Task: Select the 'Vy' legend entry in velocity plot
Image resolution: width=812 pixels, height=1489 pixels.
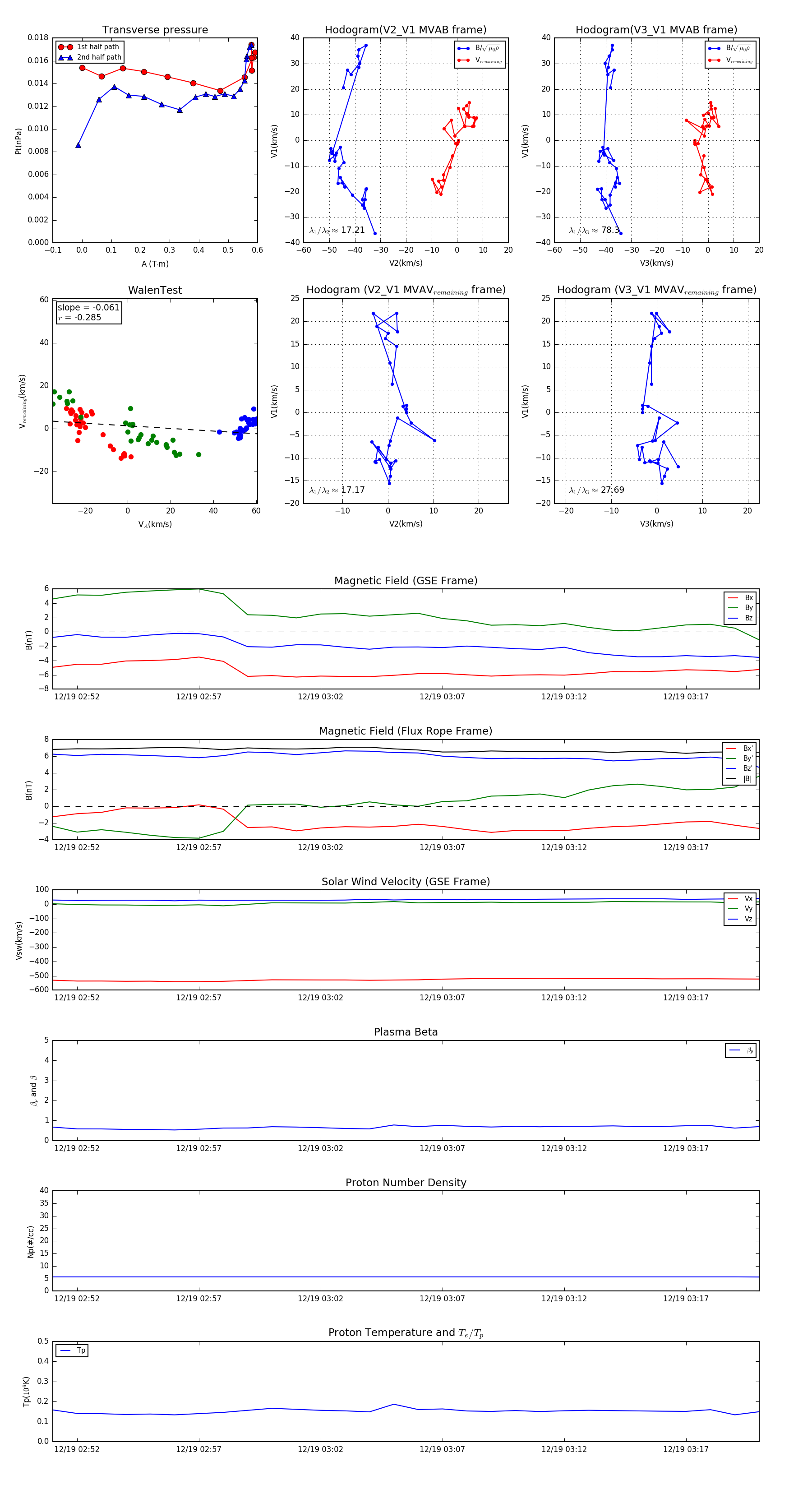Action: 740,909
